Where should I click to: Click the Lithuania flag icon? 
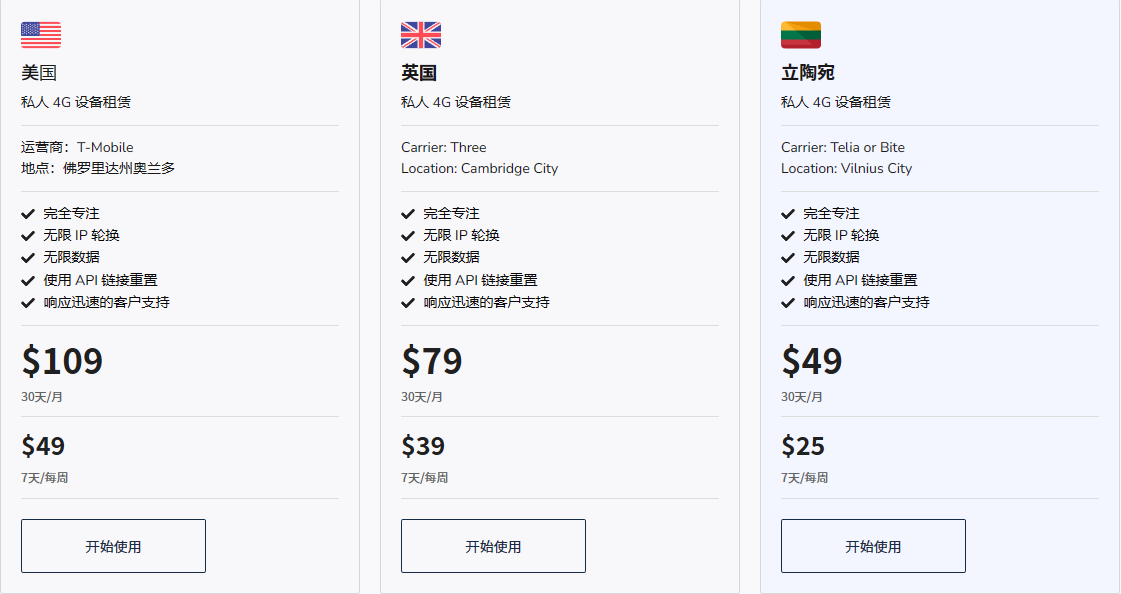[801, 35]
